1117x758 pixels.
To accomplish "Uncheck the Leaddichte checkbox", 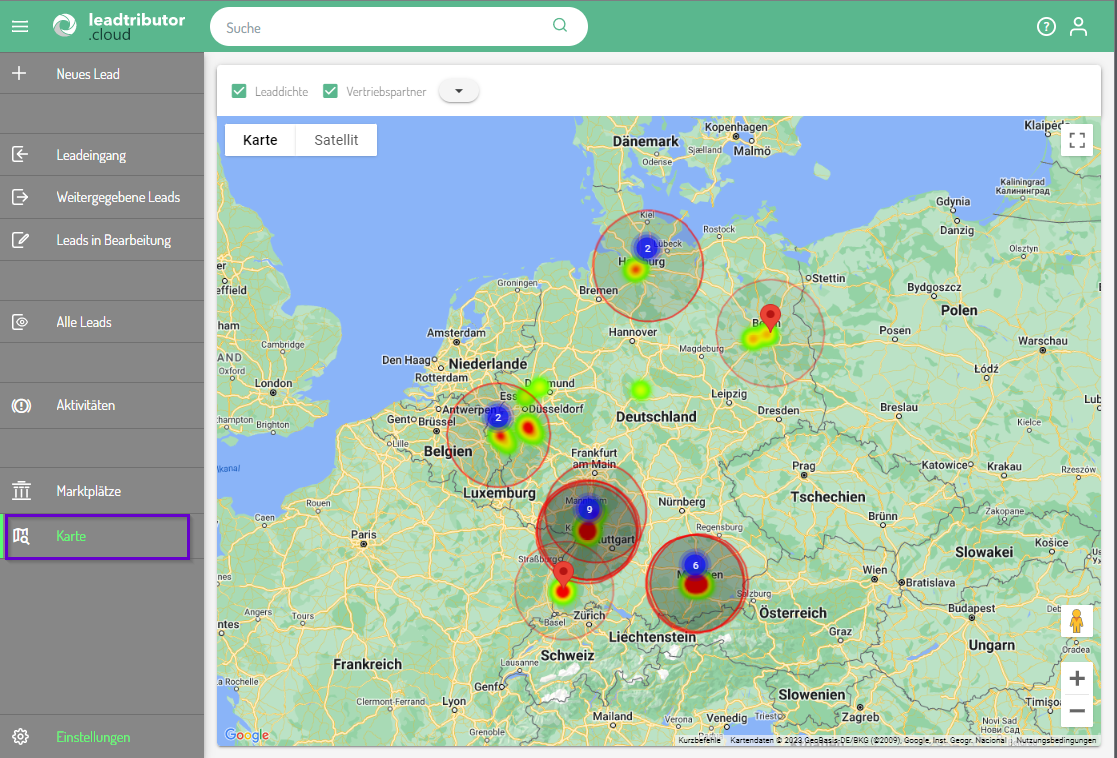I will click(239, 91).
